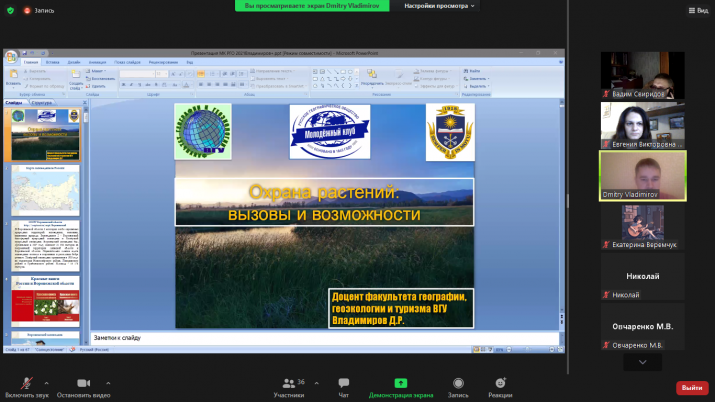715x402 pixels.
Task: Click the PowerPoint Office round button
Action: coord(11,57)
